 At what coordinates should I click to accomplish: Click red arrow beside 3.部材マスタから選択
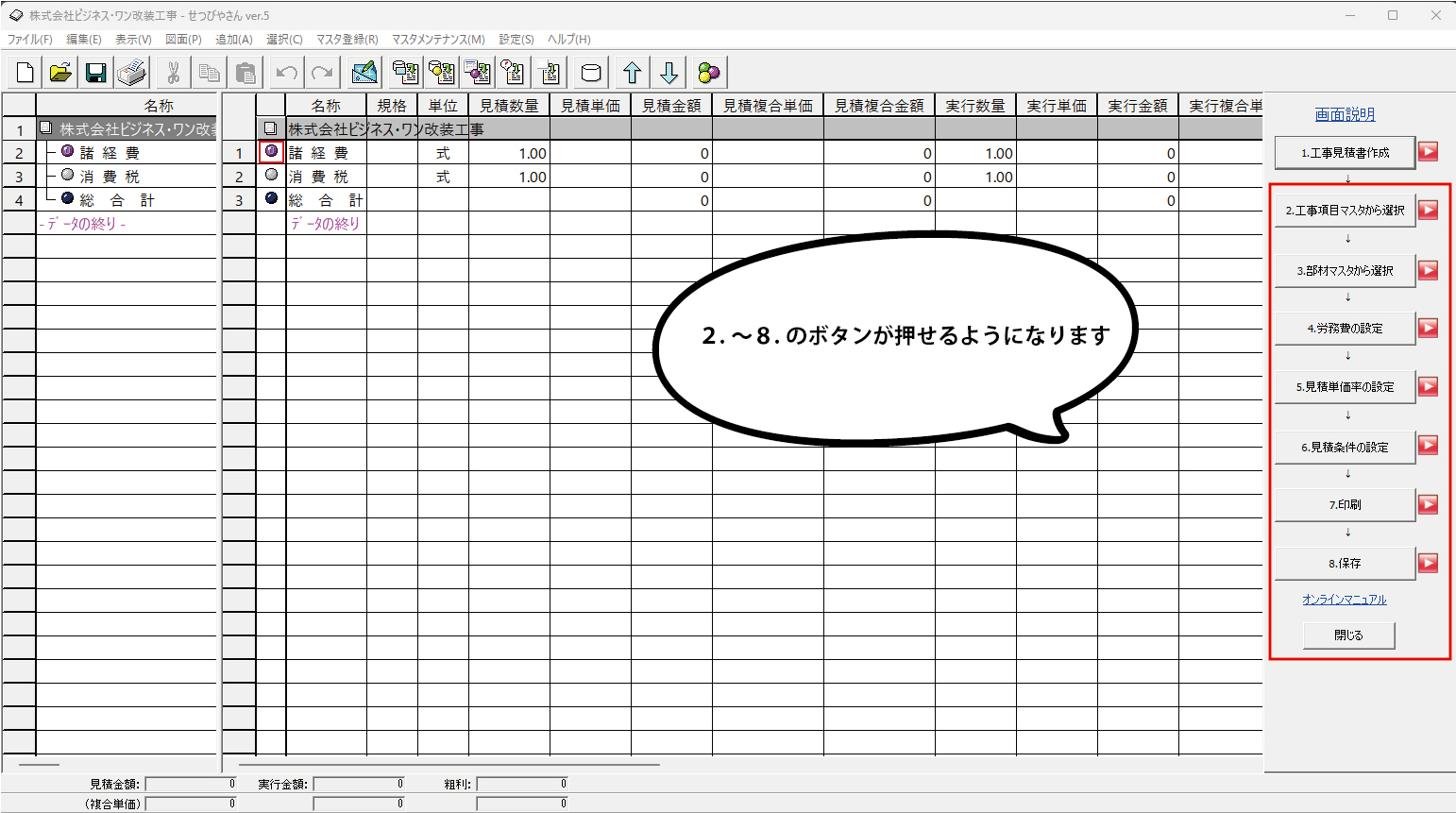pos(1428,270)
